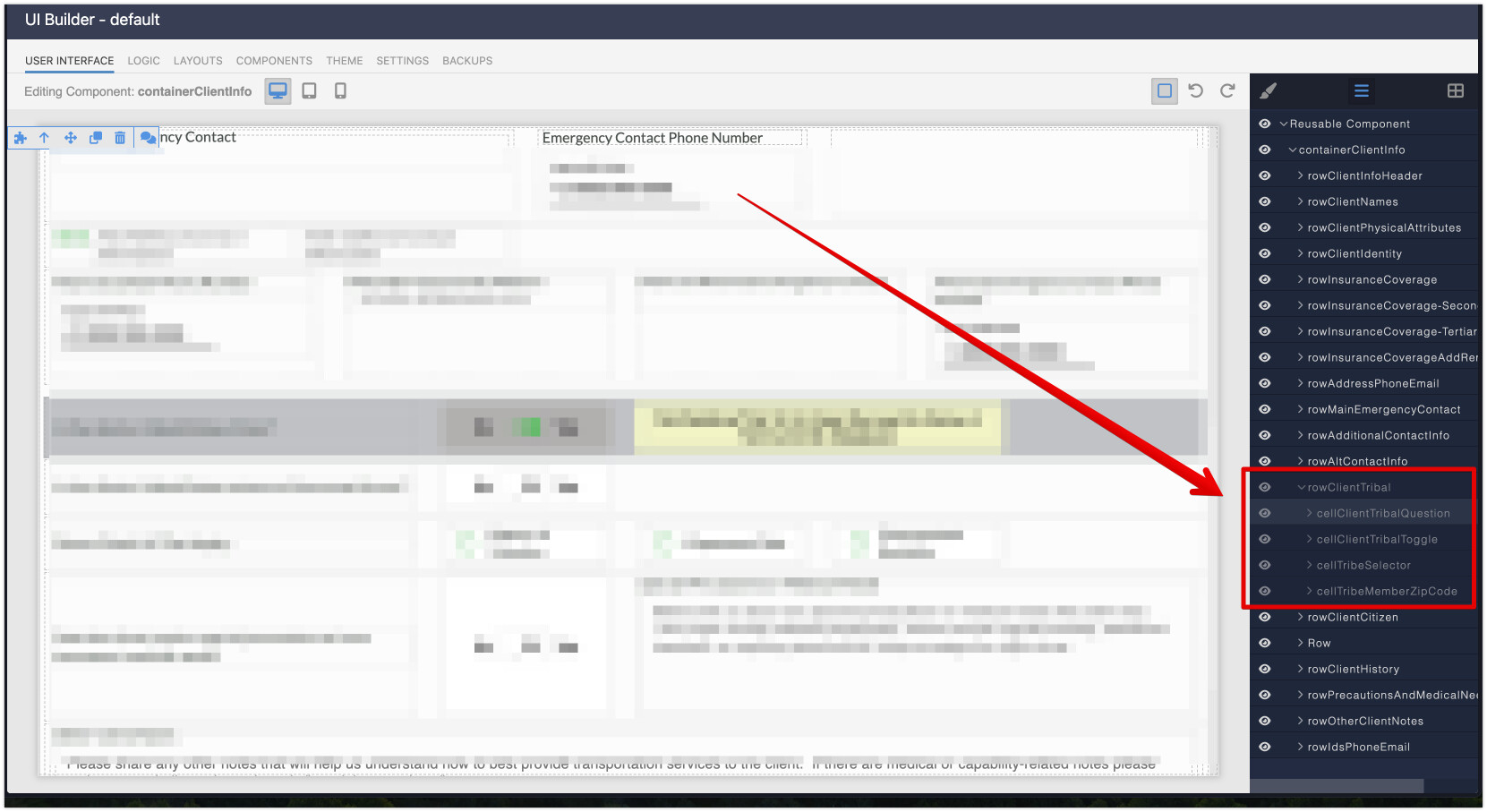
Task: Click the move crosshair icon
Action: coord(70,138)
